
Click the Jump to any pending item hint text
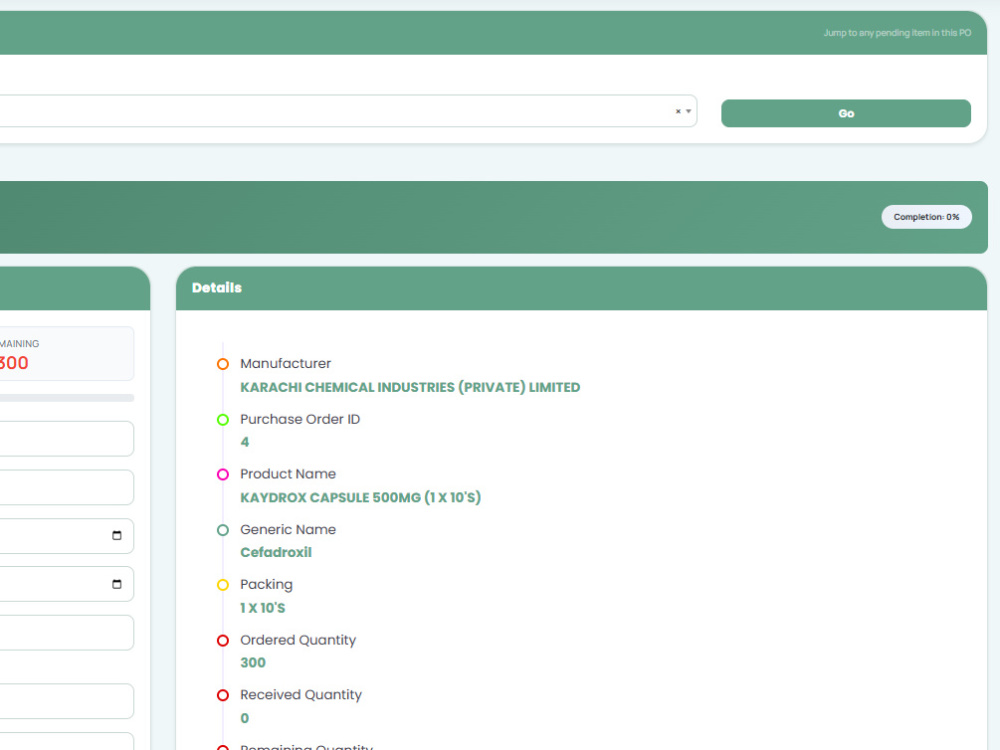coord(897,33)
